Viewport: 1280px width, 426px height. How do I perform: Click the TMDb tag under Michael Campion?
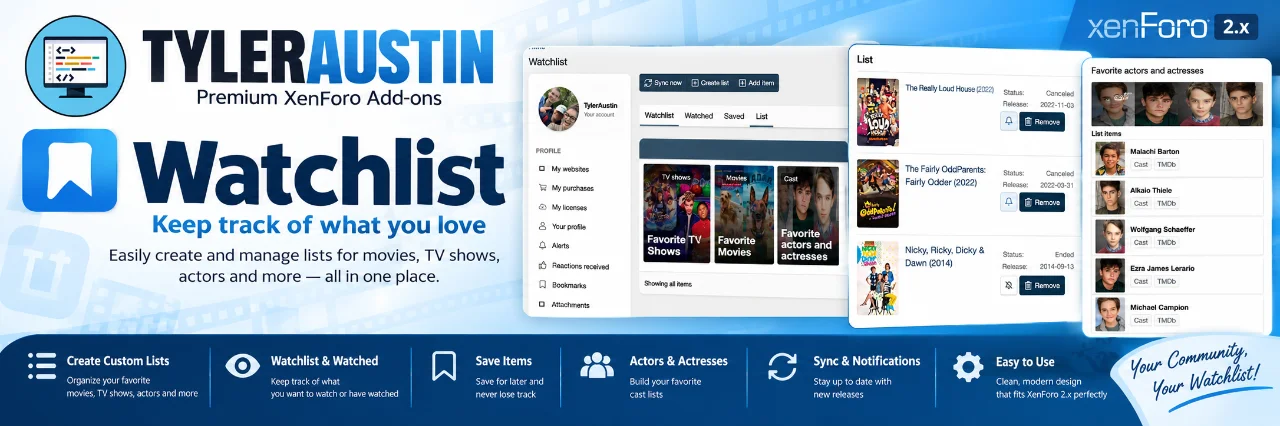[x=1167, y=320]
